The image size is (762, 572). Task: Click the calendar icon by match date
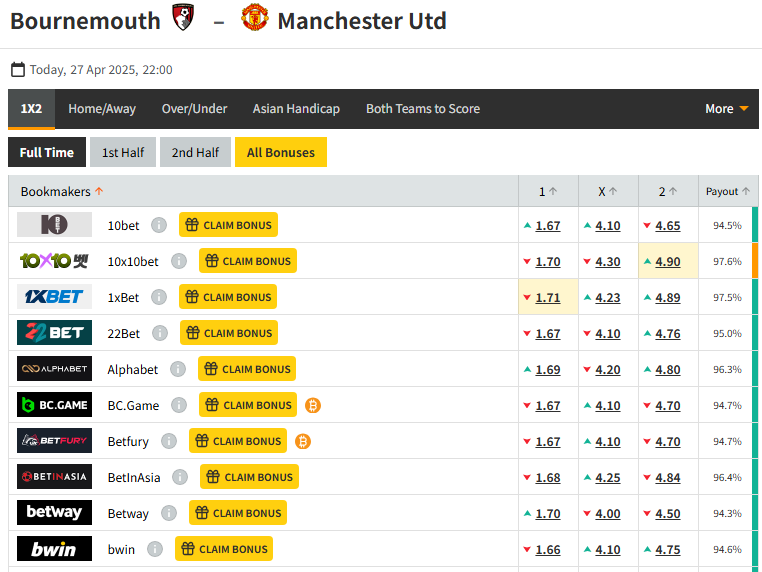point(18,70)
